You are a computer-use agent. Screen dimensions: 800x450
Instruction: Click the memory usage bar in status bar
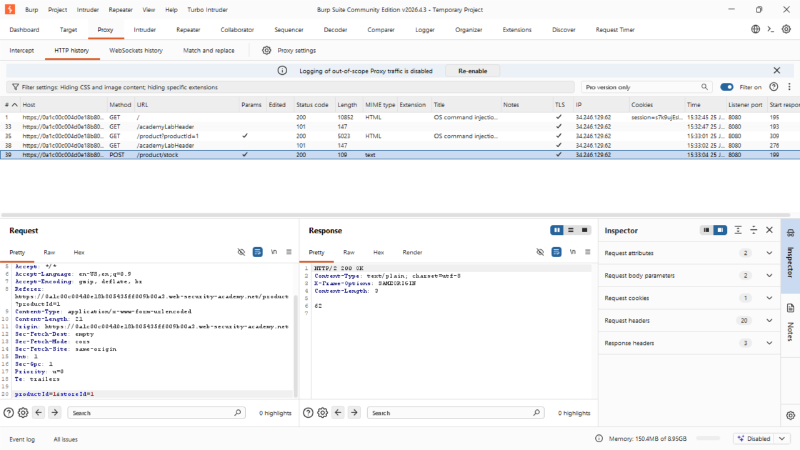coord(708,438)
